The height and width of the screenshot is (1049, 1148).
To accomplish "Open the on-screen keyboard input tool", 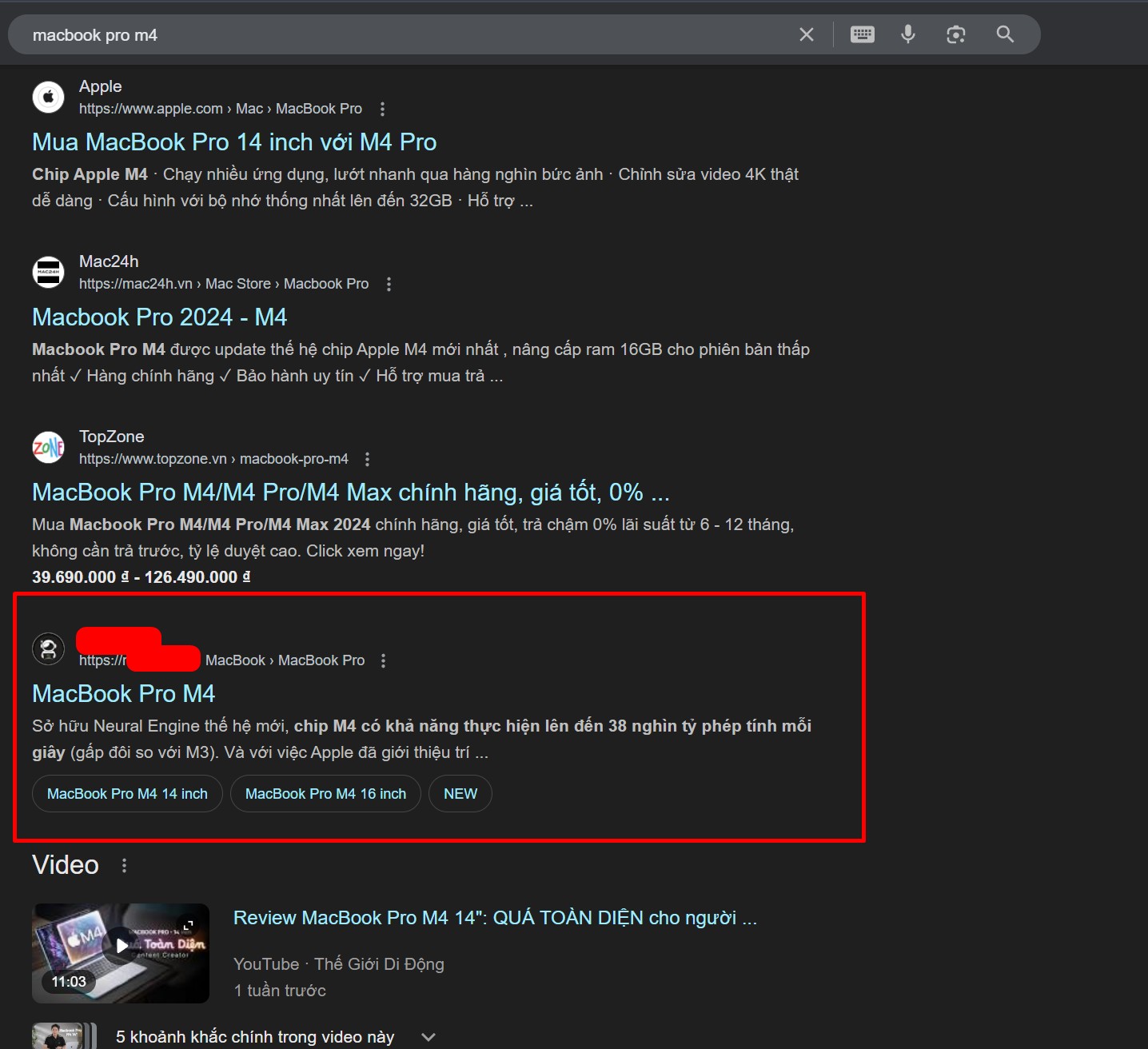I will coord(862,34).
